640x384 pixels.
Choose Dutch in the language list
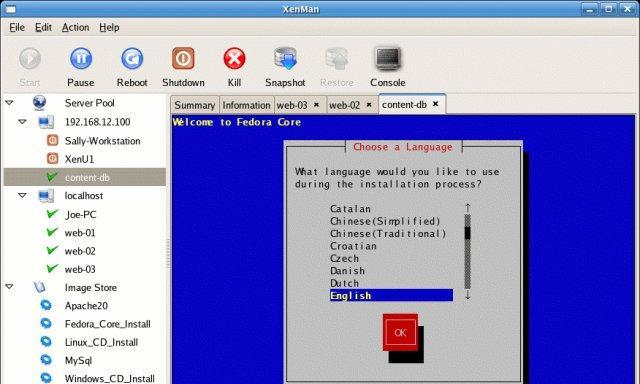(344, 283)
